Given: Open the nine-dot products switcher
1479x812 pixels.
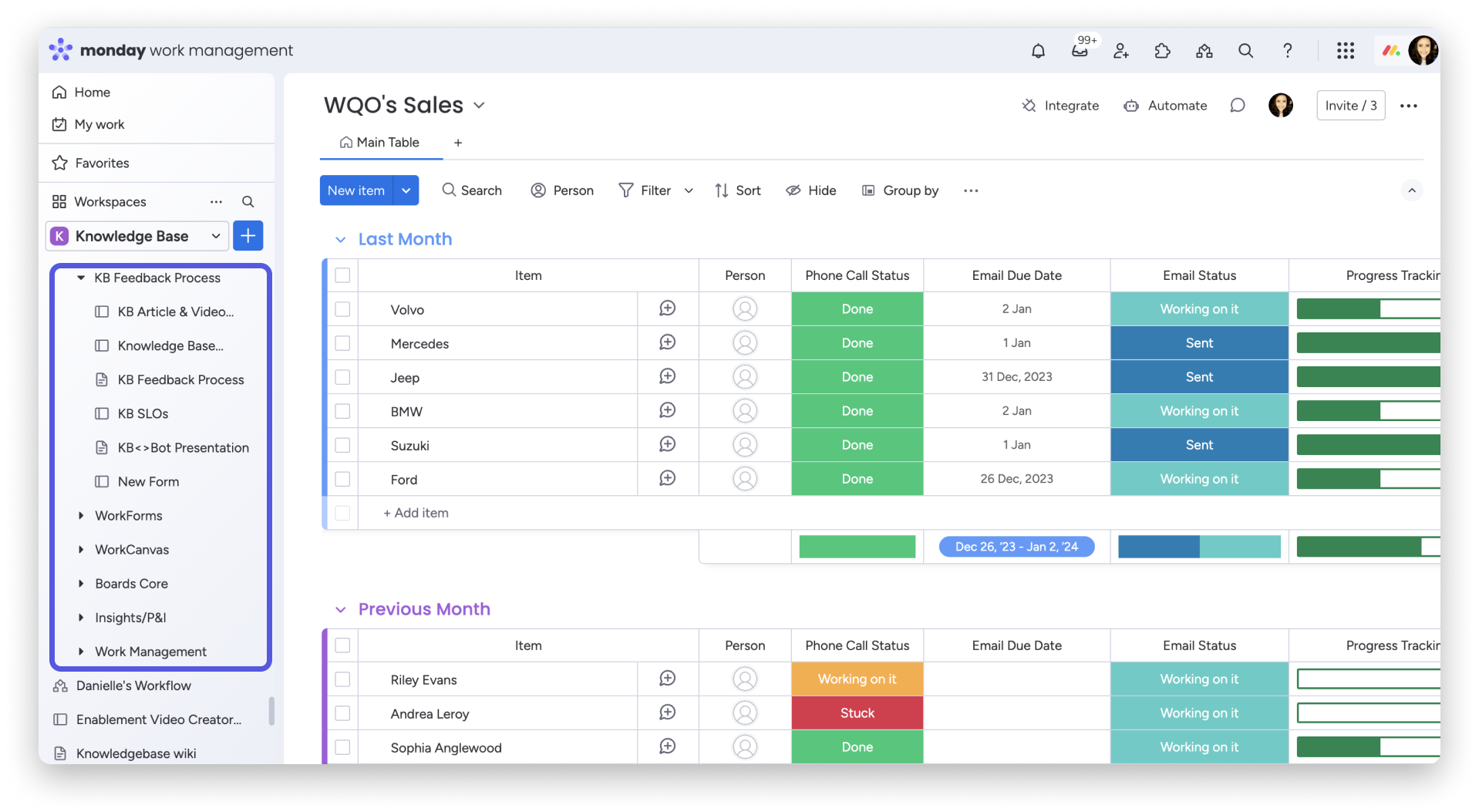Looking at the screenshot, I should tap(1346, 51).
